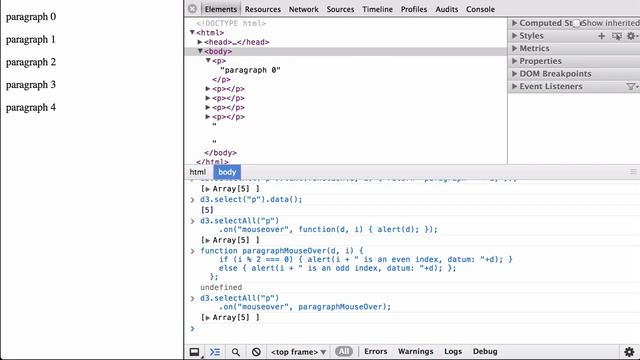
Task: Expand the Event Listeners section
Action: (x=514, y=86)
